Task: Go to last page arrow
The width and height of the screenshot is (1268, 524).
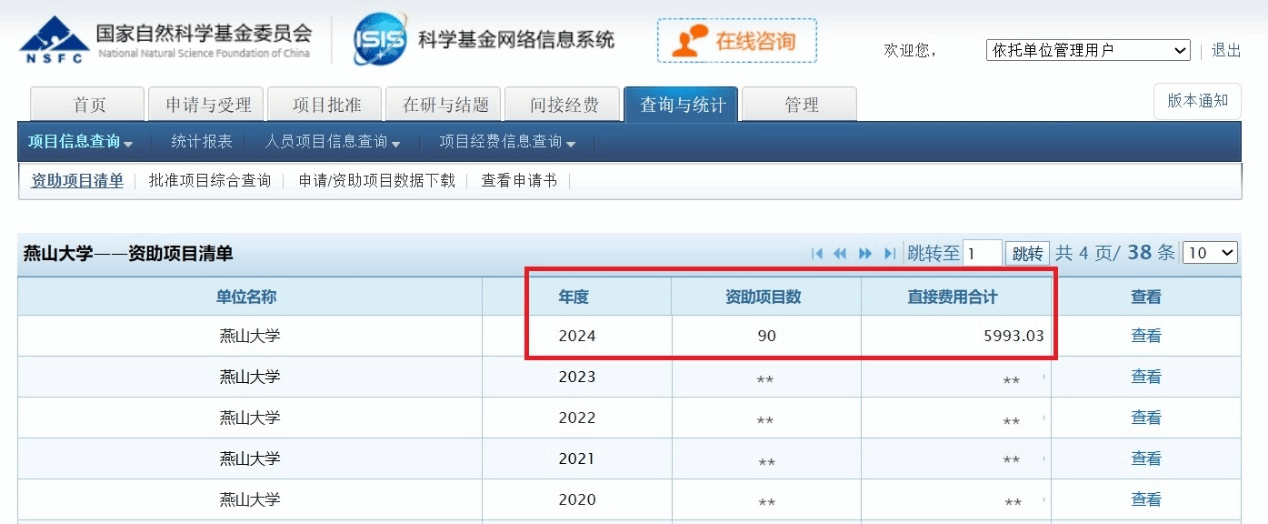Action: click(889, 254)
